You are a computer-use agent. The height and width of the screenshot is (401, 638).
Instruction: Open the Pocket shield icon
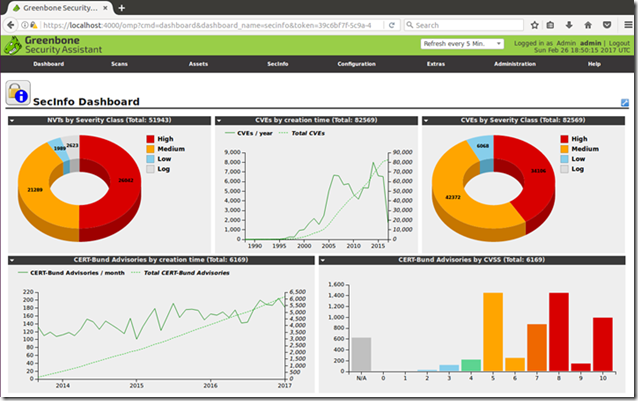[607, 25]
